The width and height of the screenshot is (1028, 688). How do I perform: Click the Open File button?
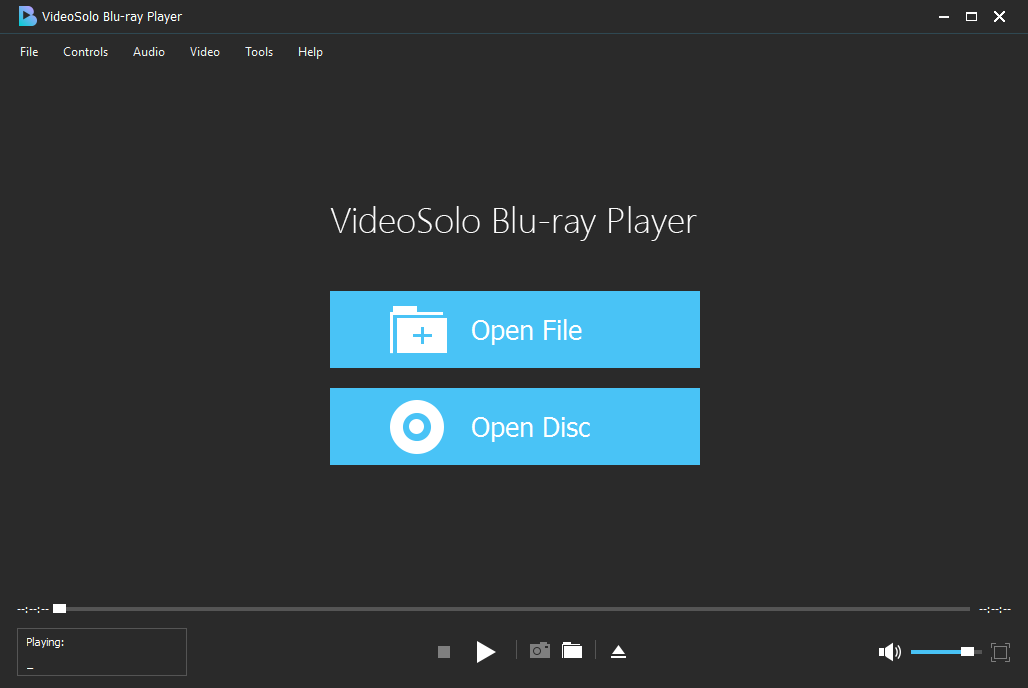[x=515, y=329]
